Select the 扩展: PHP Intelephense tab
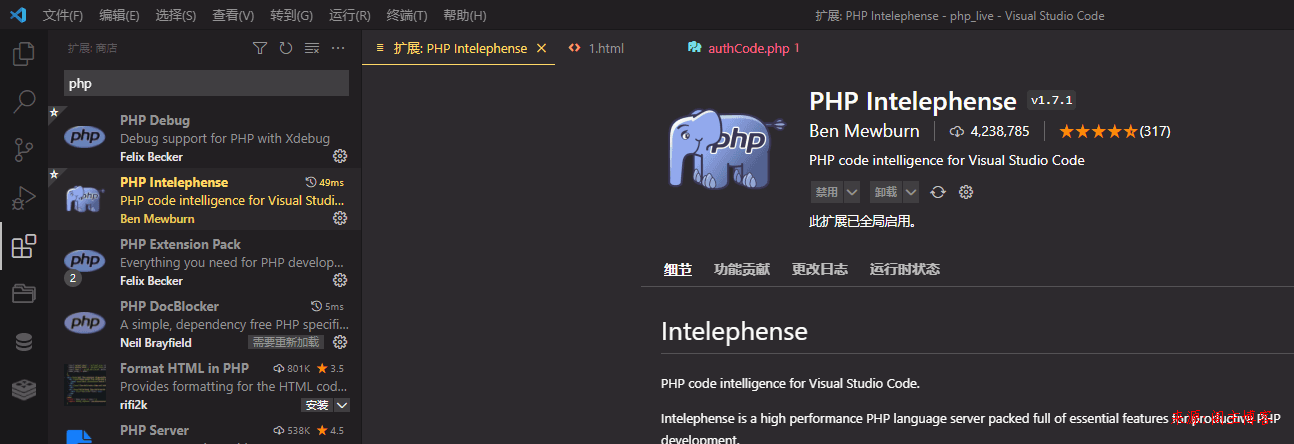This screenshot has height=444, width=1294. click(458, 48)
